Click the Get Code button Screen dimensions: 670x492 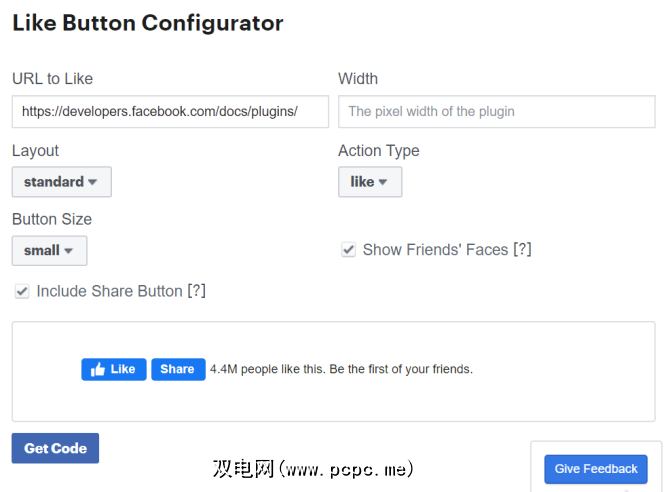55,448
